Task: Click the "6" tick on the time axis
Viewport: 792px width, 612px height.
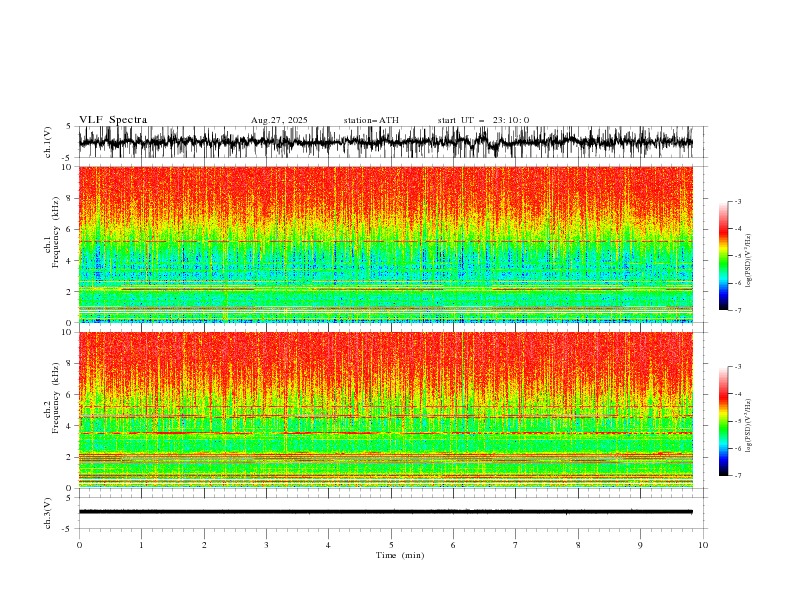Action: click(x=453, y=545)
